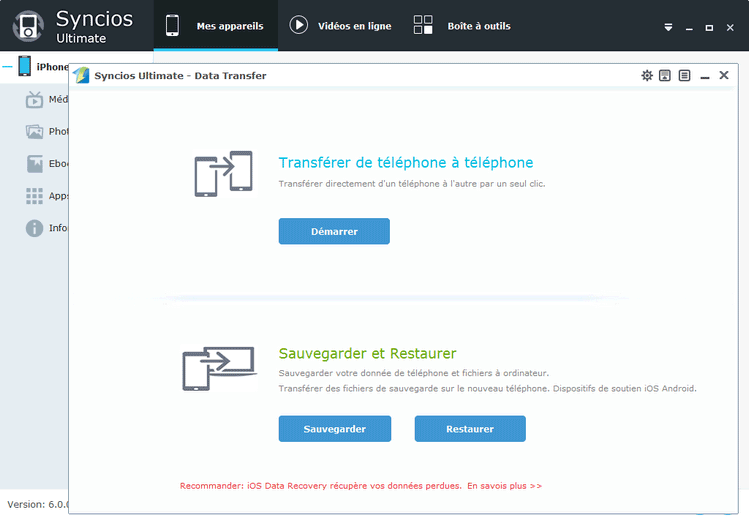Click the phone-to-computer backup icon
The height and width of the screenshot is (521, 749).
220,369
